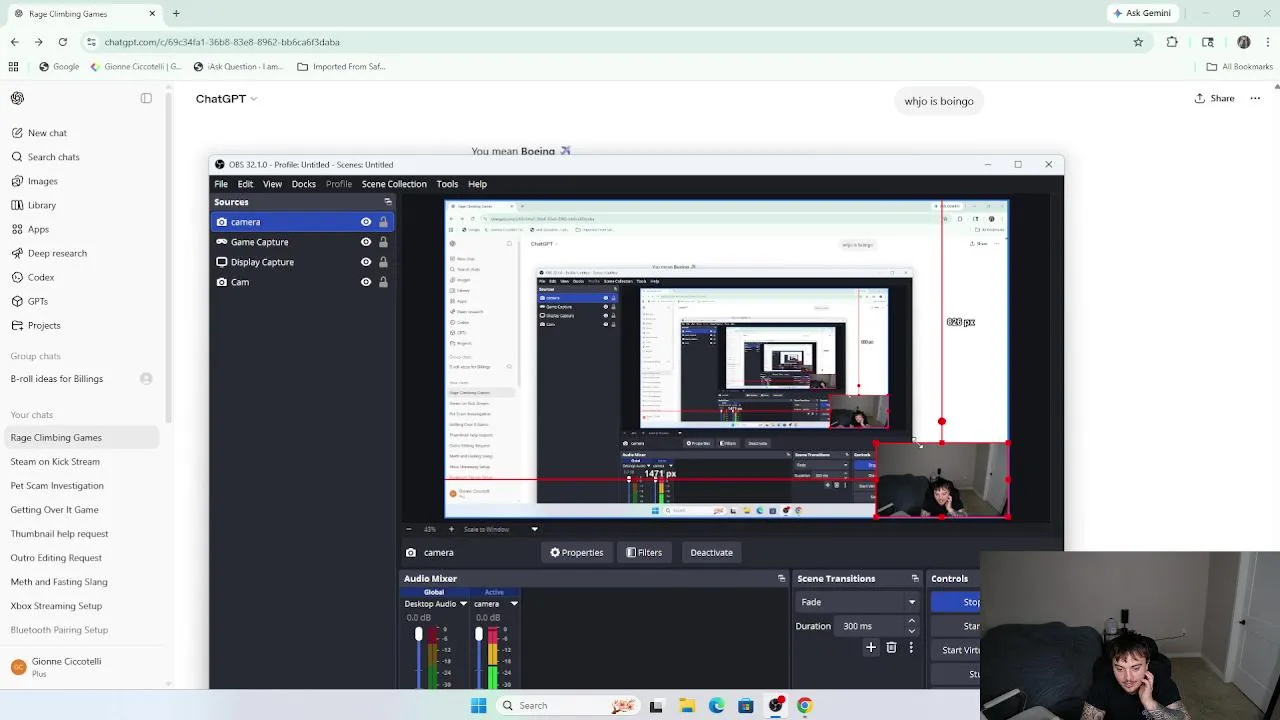This screenshot has width=1280, height=720.
Task: Open Microsoft Edge from taskbar
Action: 717,706
